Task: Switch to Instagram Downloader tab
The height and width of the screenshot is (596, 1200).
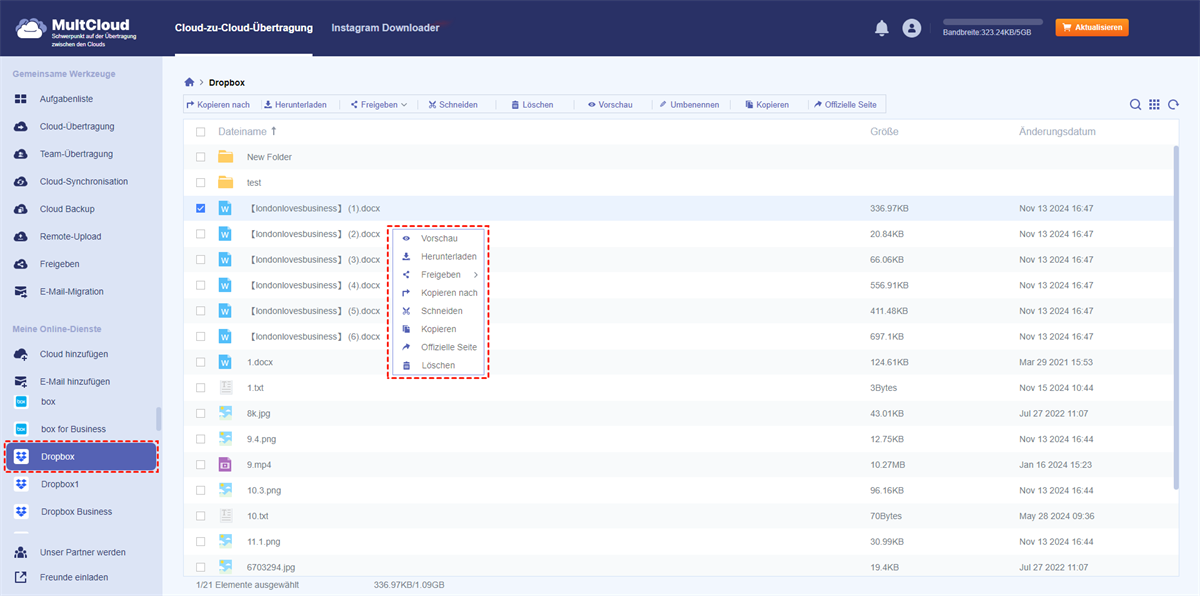Action: pyautogui.click(x=385, y=28)
